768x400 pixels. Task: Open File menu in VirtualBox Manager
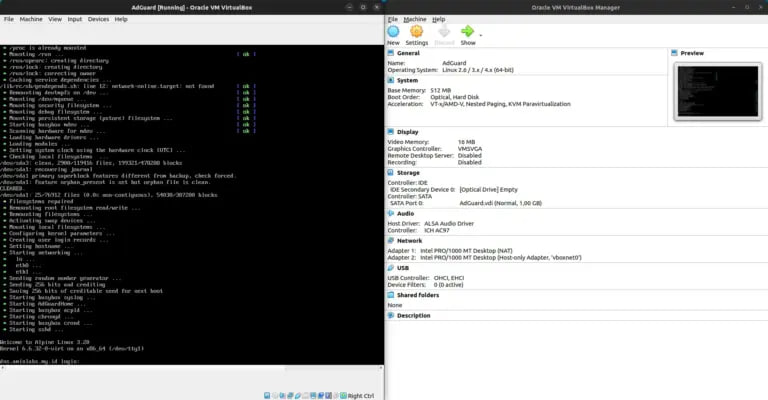point(393,19)
